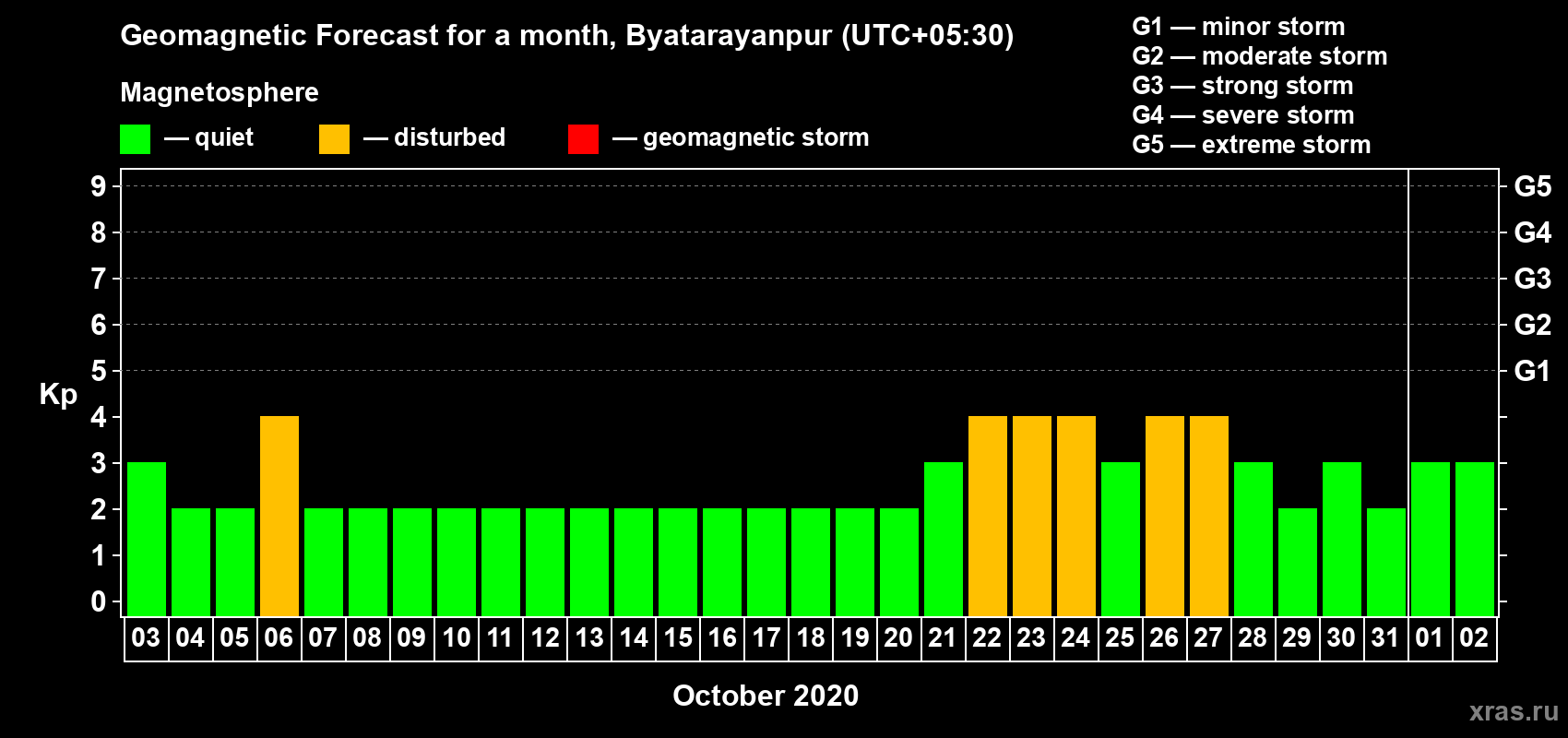Click the '— geomagnetic storm' legend text

[x=741, y=138]
